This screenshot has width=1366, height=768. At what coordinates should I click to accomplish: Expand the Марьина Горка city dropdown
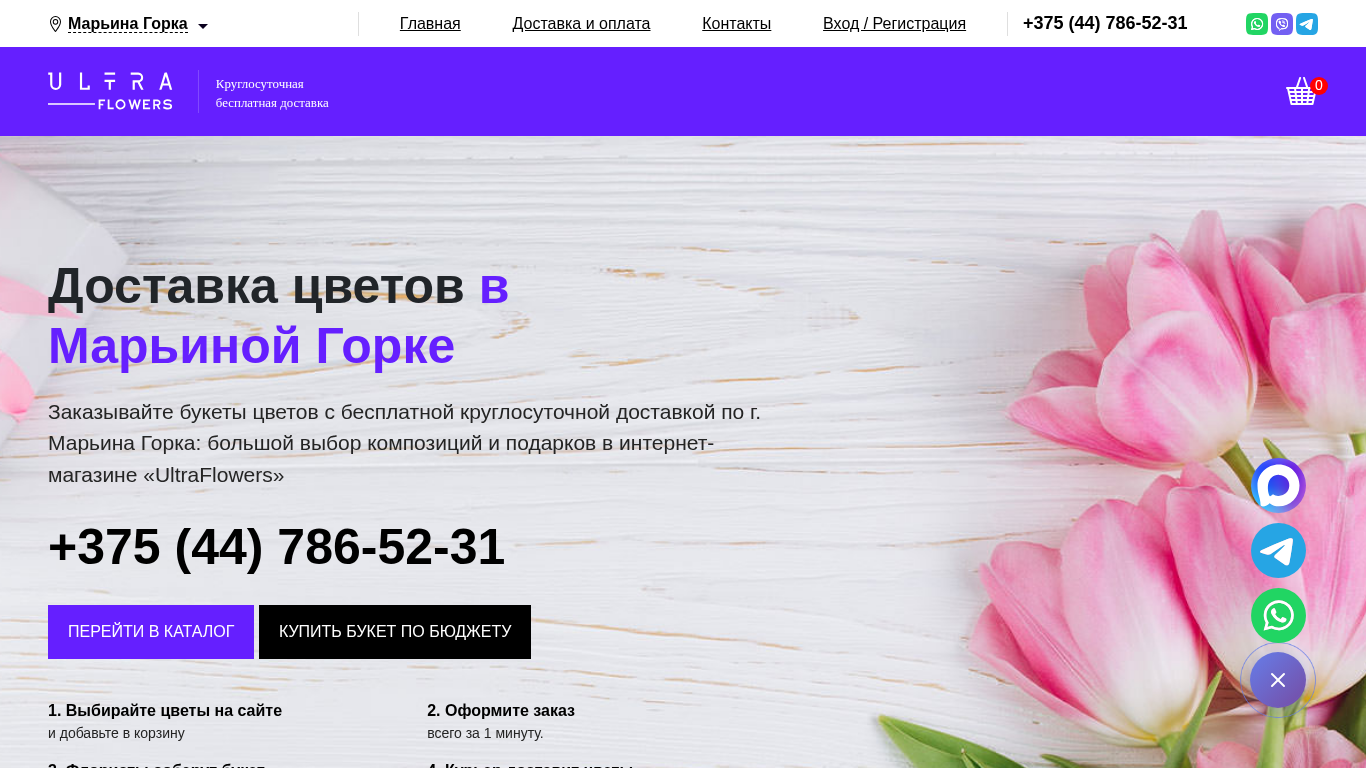tap(128, 24)
